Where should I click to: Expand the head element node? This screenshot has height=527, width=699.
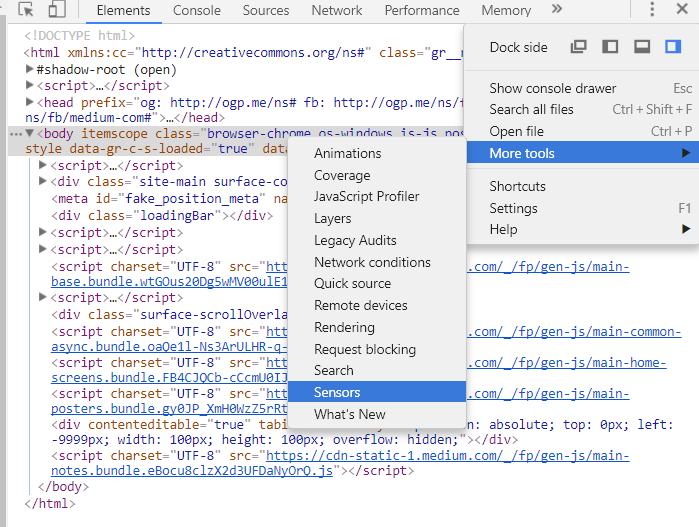pyautogui.click(x=29, y=102)
